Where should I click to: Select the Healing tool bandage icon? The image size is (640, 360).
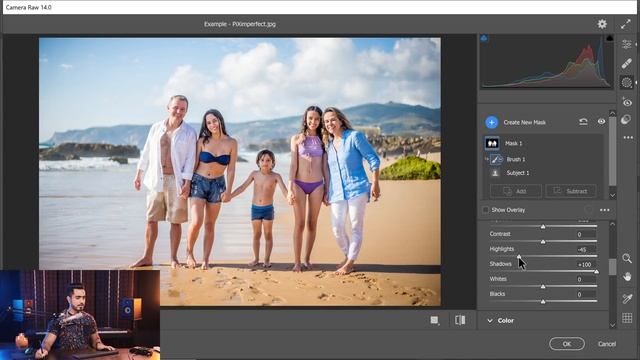[x=627, y=63]
